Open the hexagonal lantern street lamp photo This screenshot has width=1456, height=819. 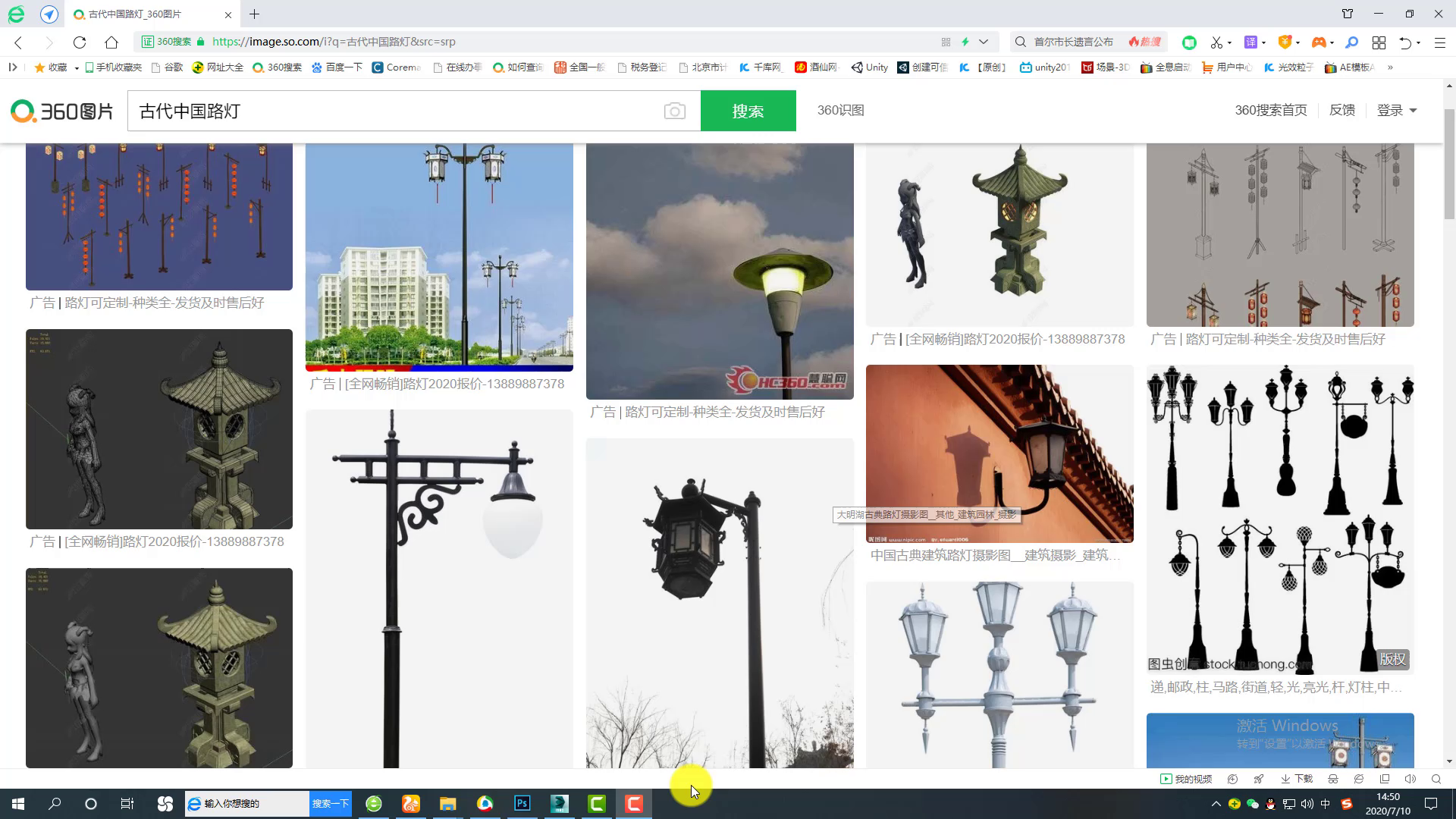[720, 603]
